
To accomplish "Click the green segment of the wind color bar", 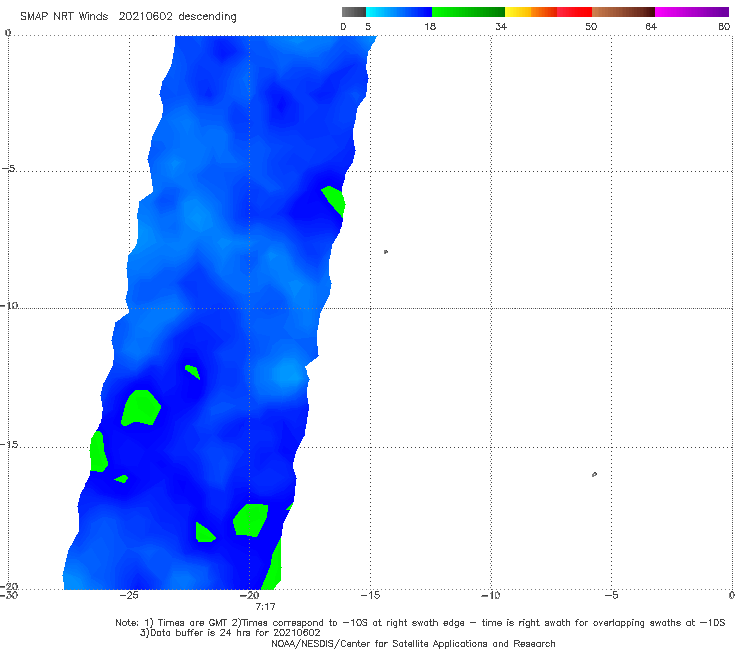I will pos(468,12).
